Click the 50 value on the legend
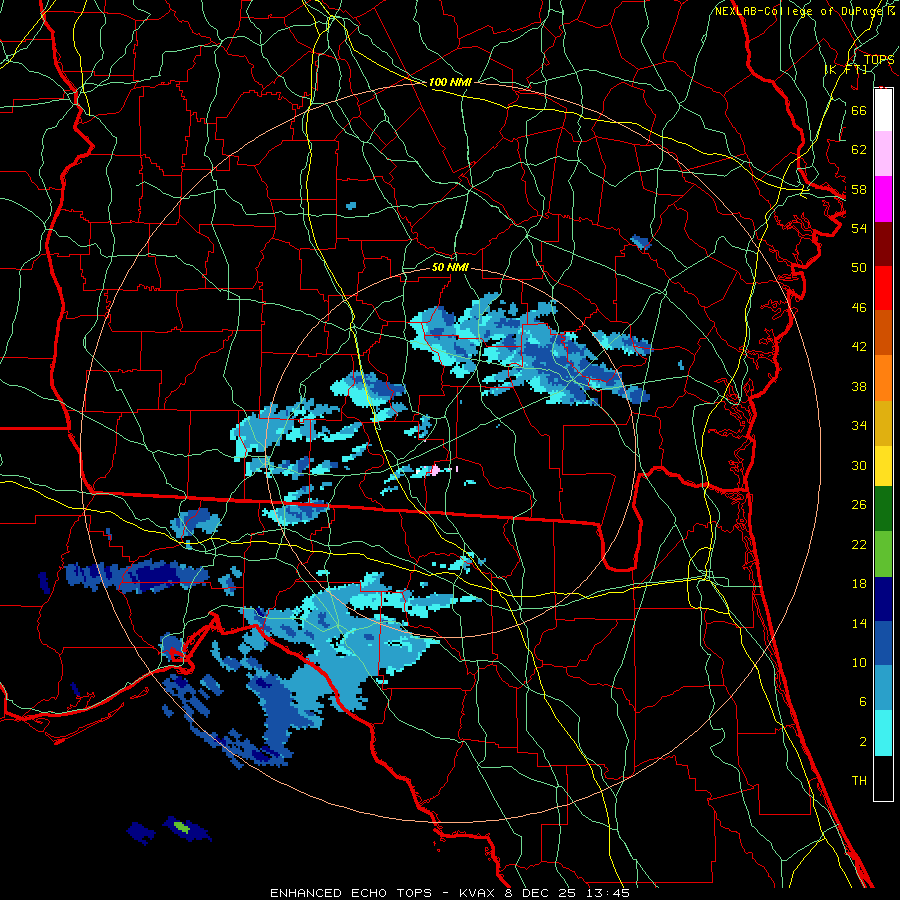900x900 pixels. 859,268
